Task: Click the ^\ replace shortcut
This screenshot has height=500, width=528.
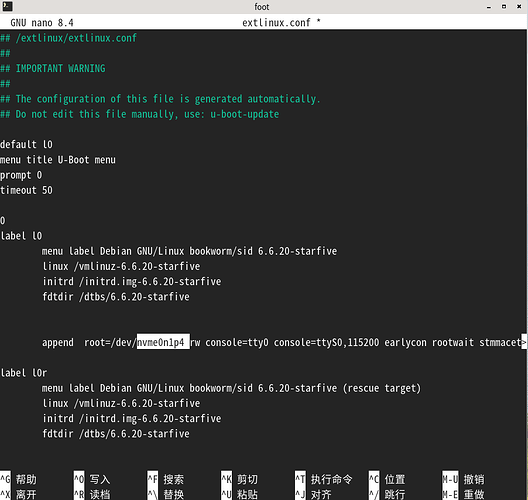Action: coord(166,494)
